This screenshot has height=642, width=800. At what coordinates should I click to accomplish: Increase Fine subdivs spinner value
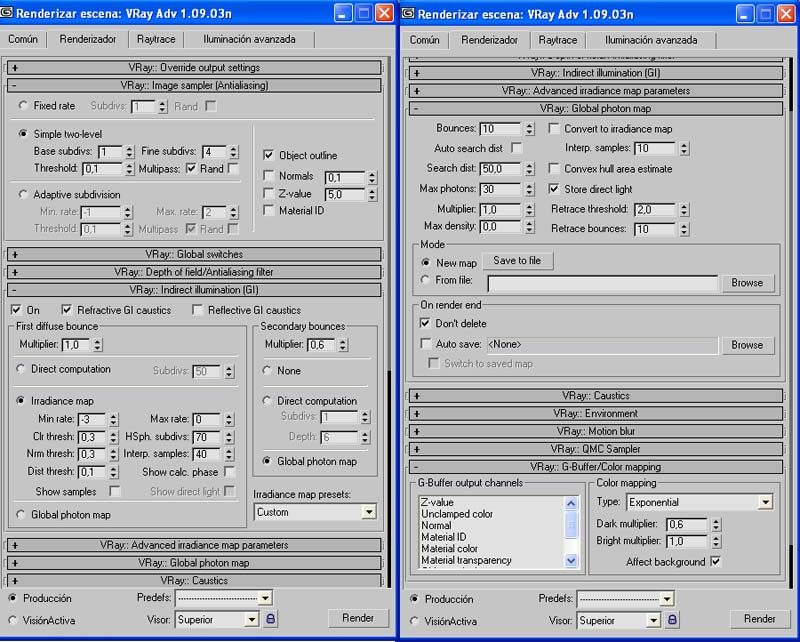pos(233,149)
